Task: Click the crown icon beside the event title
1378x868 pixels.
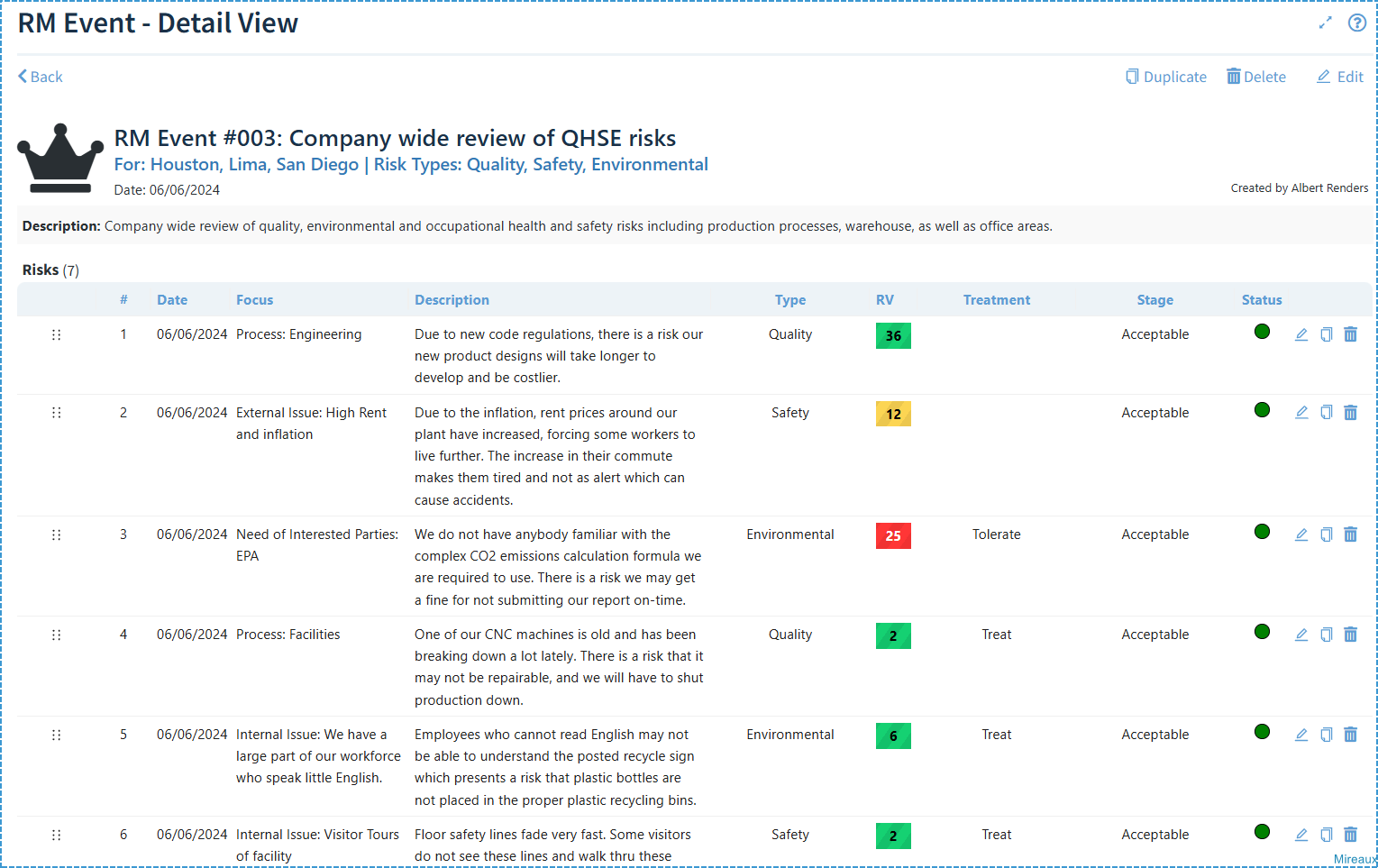Action: click(x=59, y=159)
